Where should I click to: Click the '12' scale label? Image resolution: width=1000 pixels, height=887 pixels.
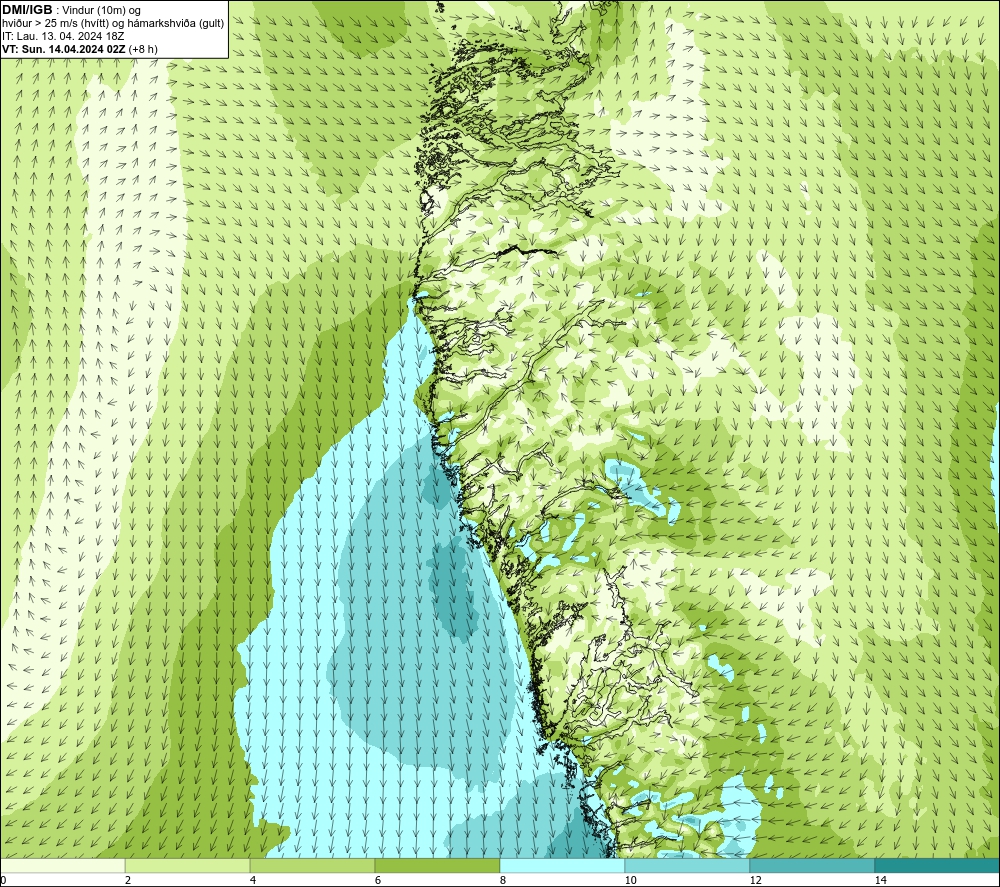[755, 880]
